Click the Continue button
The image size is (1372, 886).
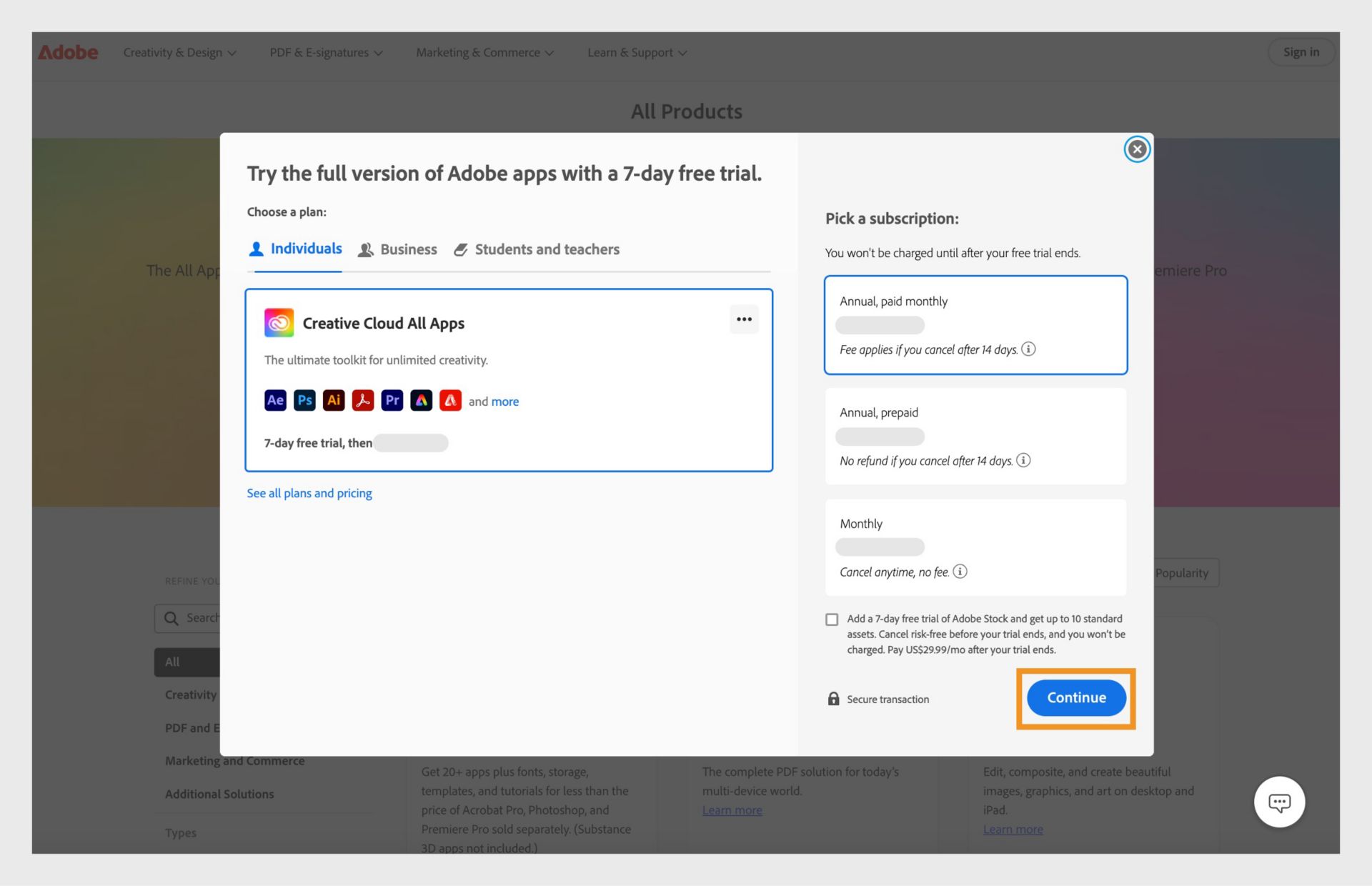pos(1076,697)
